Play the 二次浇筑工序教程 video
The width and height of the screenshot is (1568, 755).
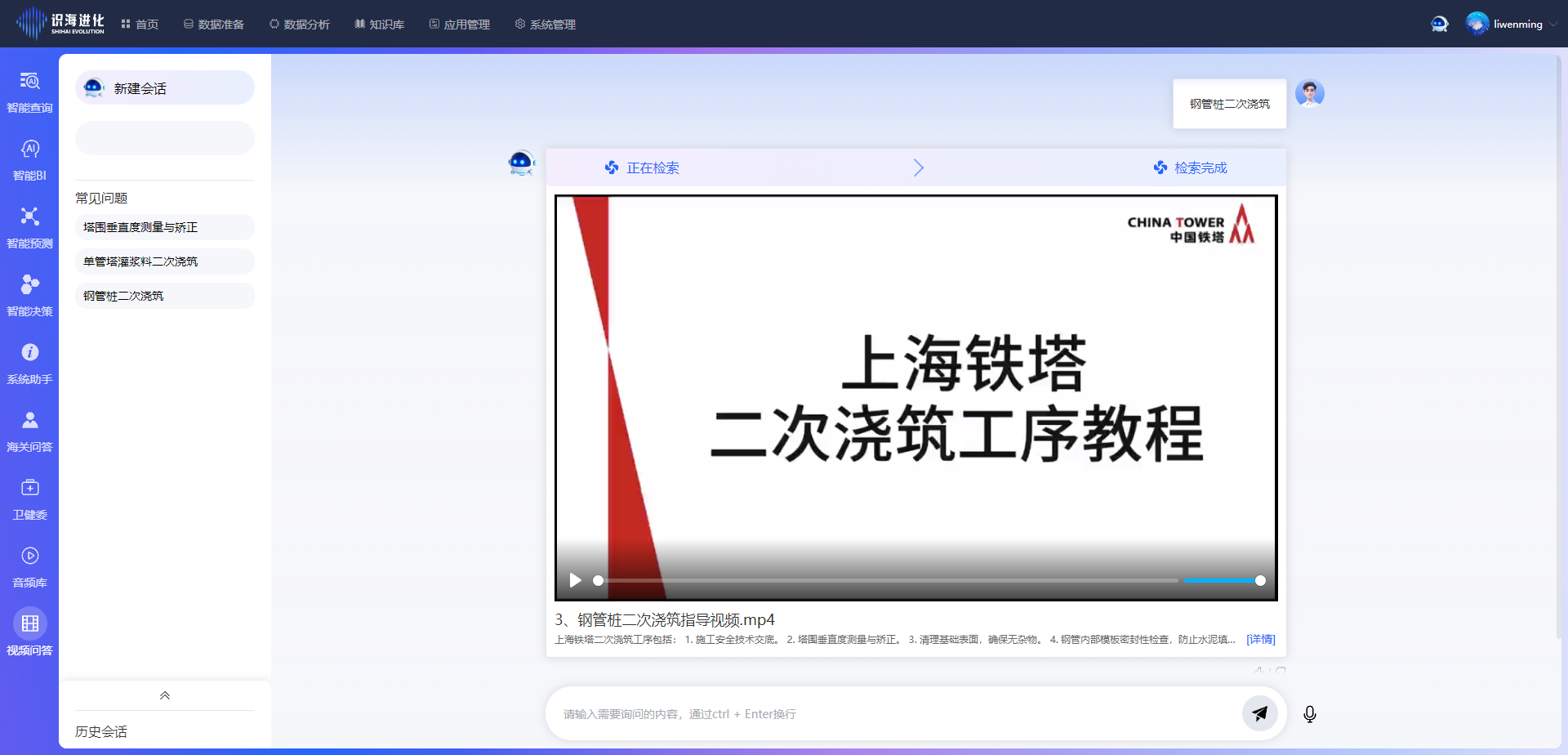(x=575, y=580)
